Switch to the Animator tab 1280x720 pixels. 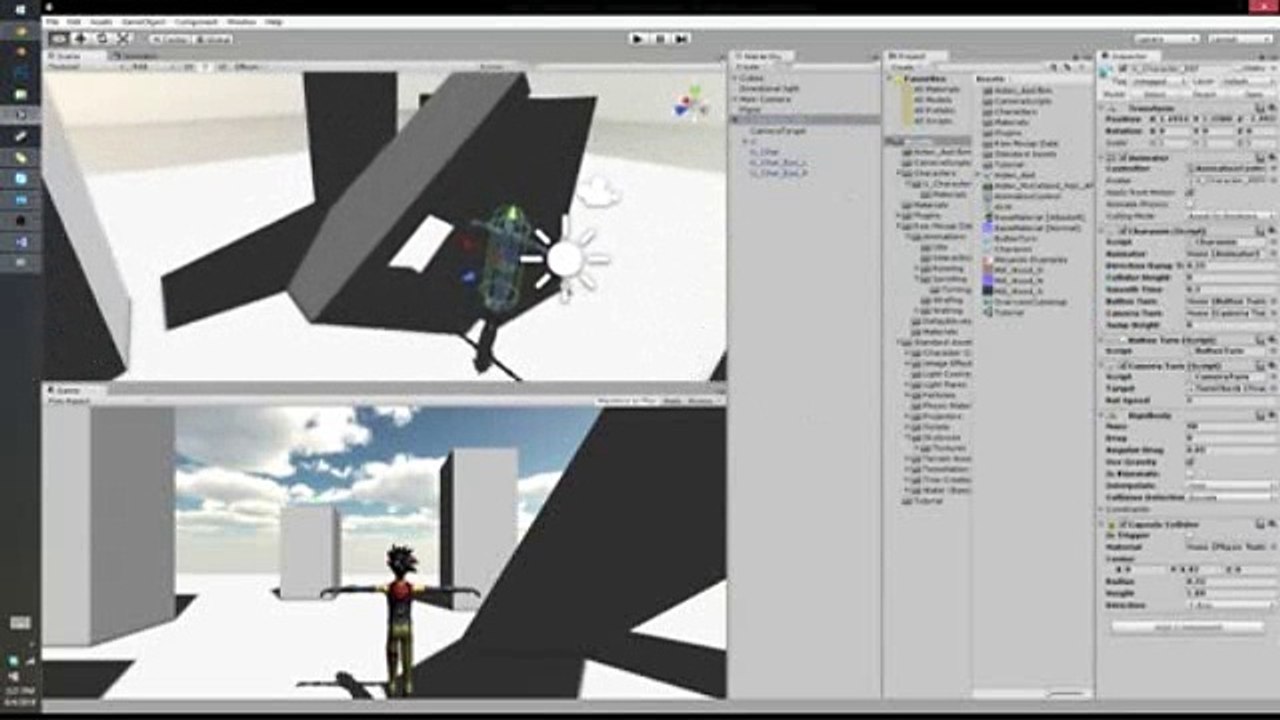[x=137, y=56]
